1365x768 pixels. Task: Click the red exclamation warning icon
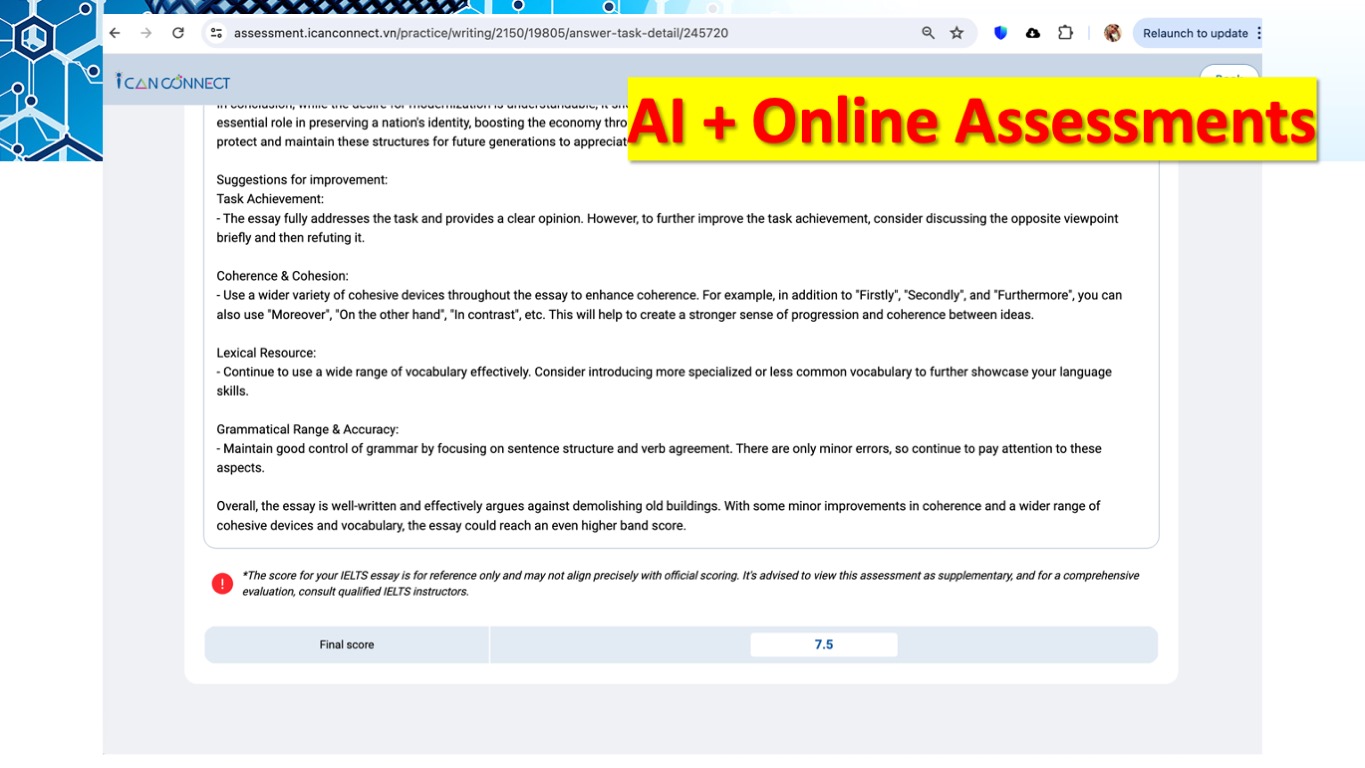222,584
